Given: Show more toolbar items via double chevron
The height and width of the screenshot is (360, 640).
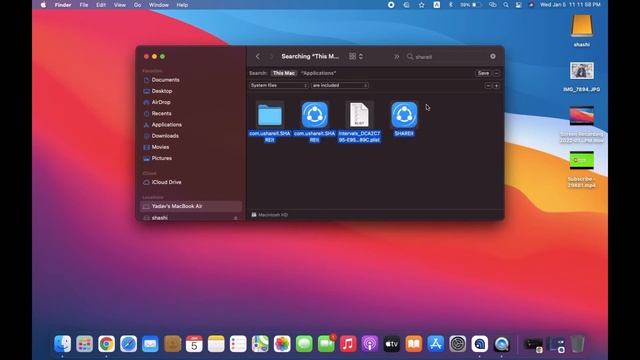Looking at the screenshot, I should click(396, 57).
